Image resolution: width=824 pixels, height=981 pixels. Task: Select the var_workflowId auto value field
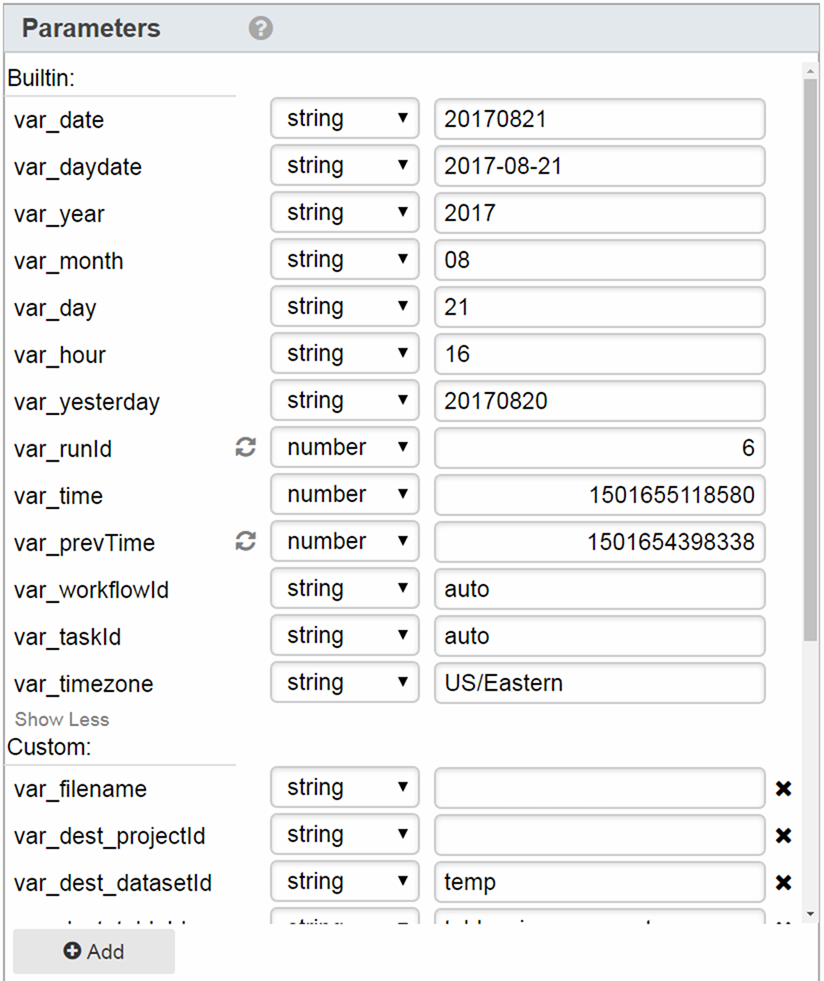599,589
